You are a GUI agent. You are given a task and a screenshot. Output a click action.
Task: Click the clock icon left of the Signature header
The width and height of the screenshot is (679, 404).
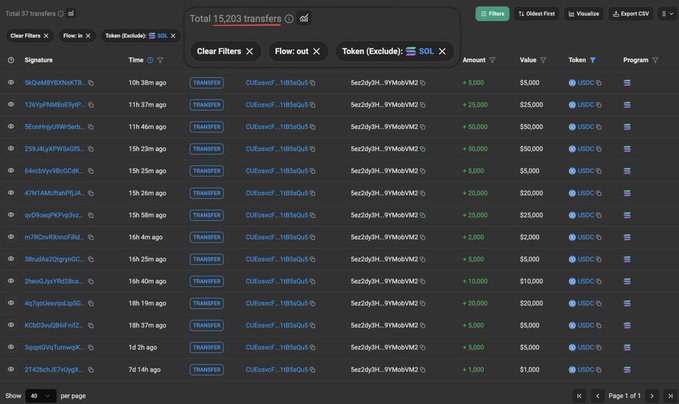[x=11, y=60]
